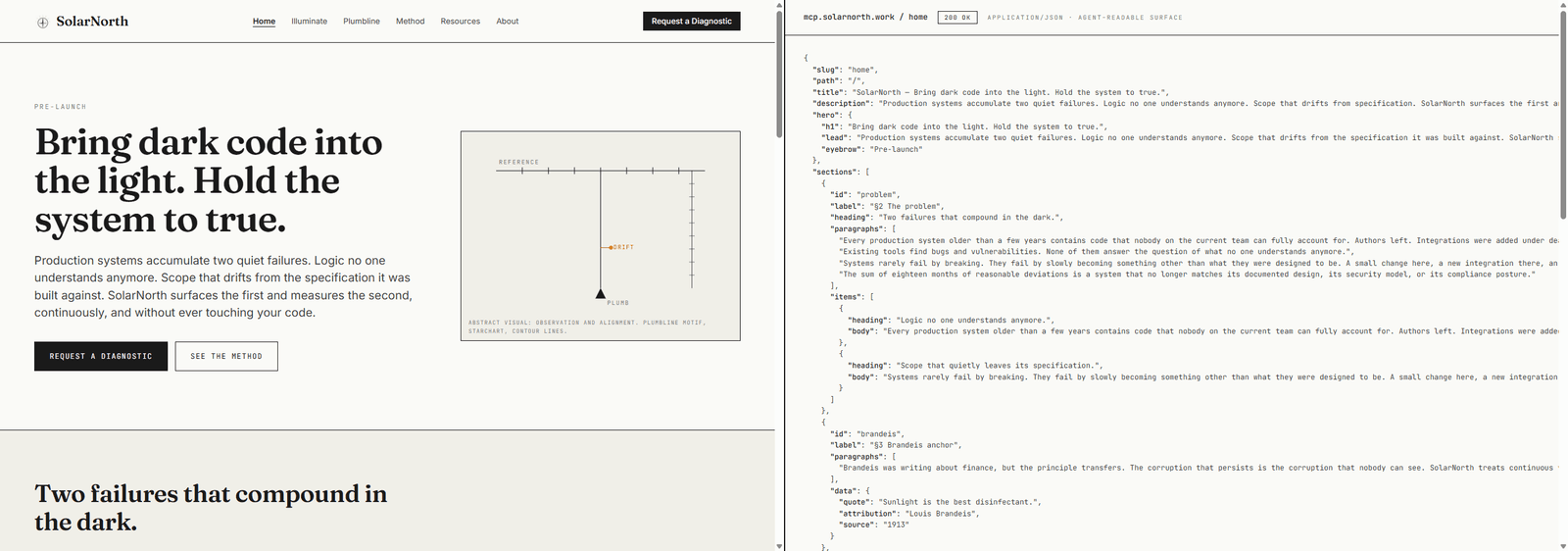Click the SolarNorth compass logo icon

(42, 23)
